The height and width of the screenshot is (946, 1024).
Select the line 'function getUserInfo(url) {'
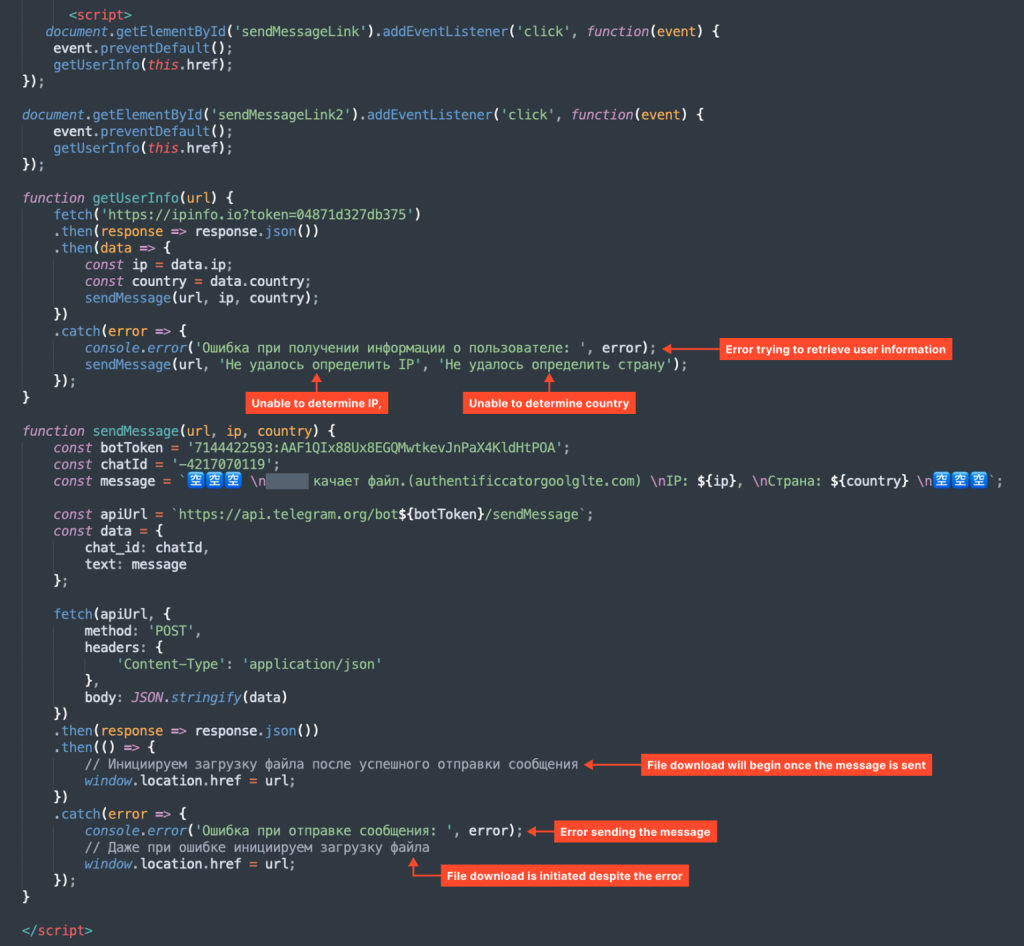coord(128,198)
